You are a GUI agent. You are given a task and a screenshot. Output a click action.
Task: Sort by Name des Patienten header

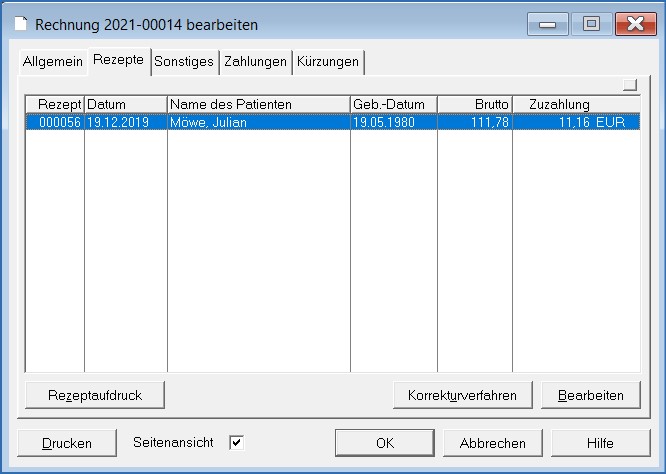pyautogui.click(x=259, y=104)
